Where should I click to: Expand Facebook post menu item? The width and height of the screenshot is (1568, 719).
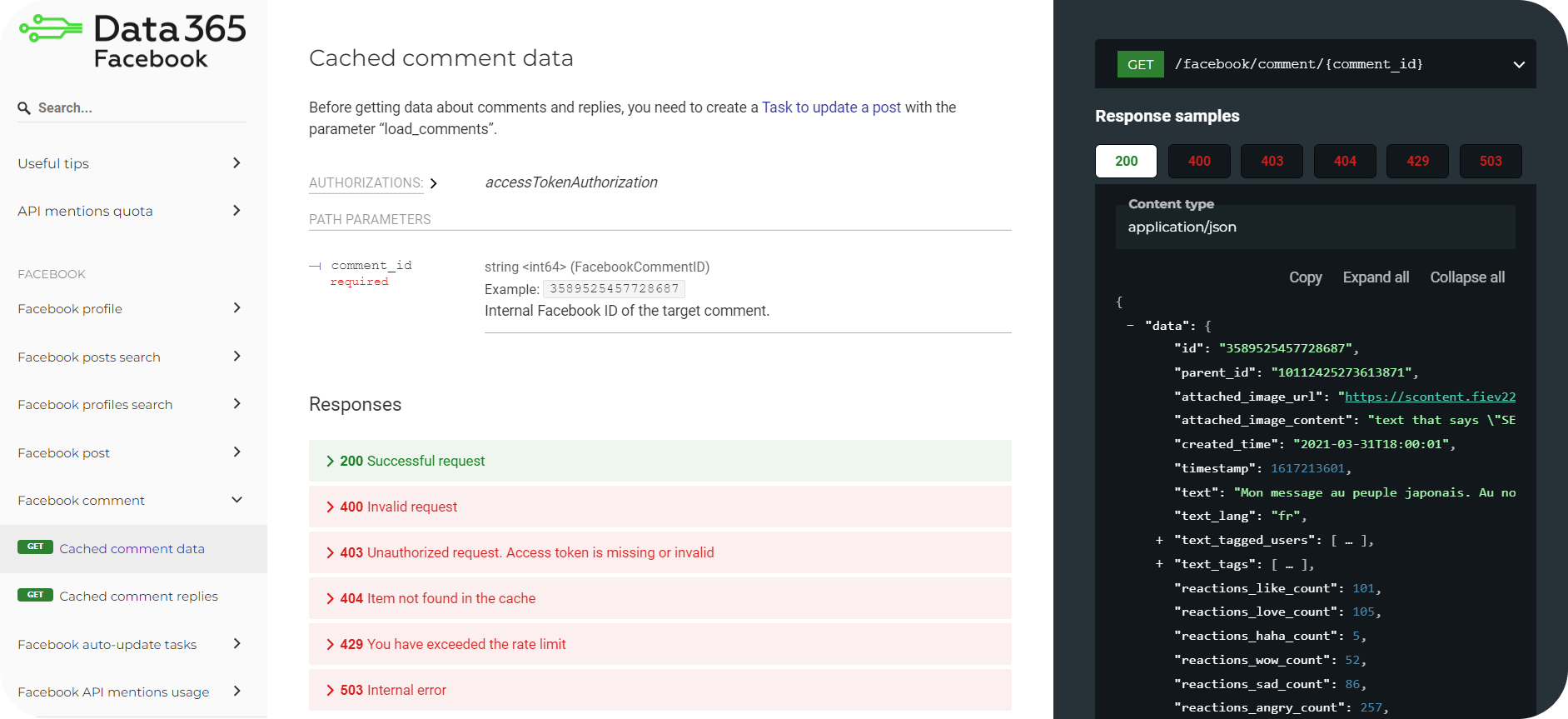click(x=133, y=452)
